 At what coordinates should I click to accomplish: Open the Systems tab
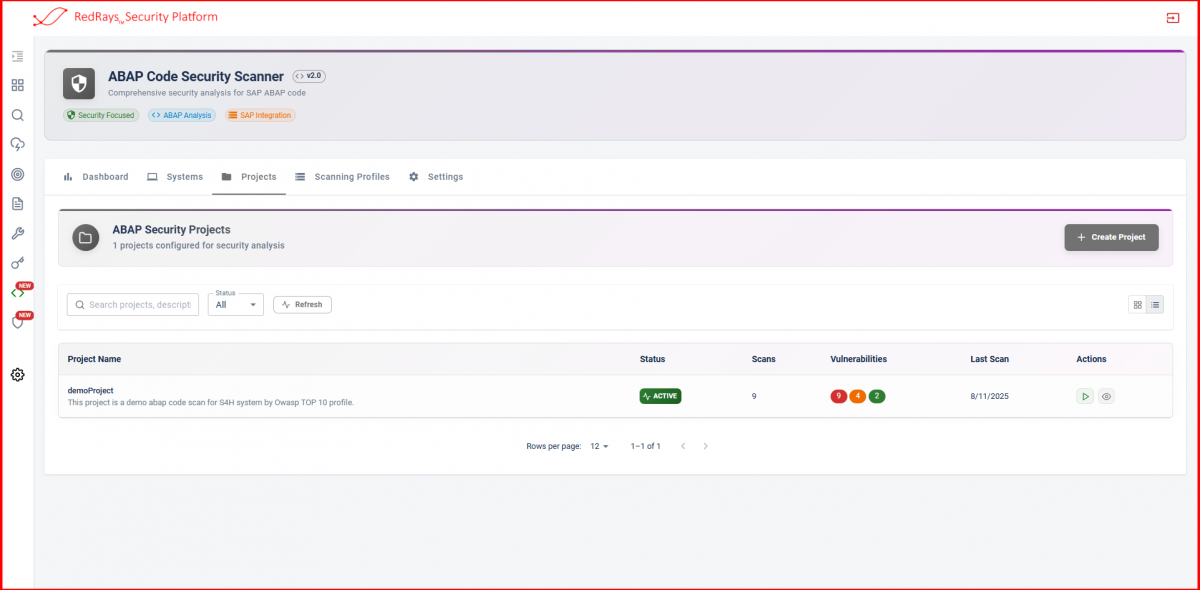(175, 177)
